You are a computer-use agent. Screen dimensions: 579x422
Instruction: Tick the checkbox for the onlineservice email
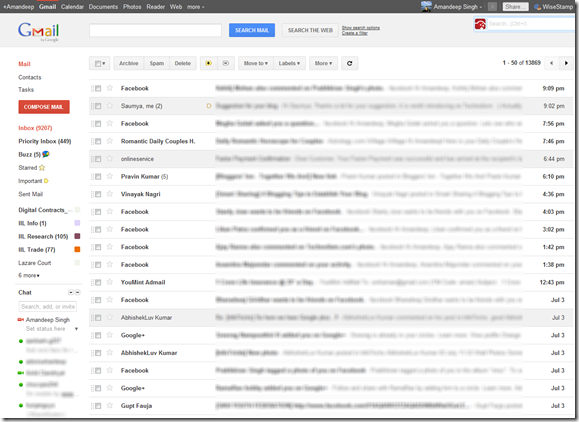(x=98, y=159)
